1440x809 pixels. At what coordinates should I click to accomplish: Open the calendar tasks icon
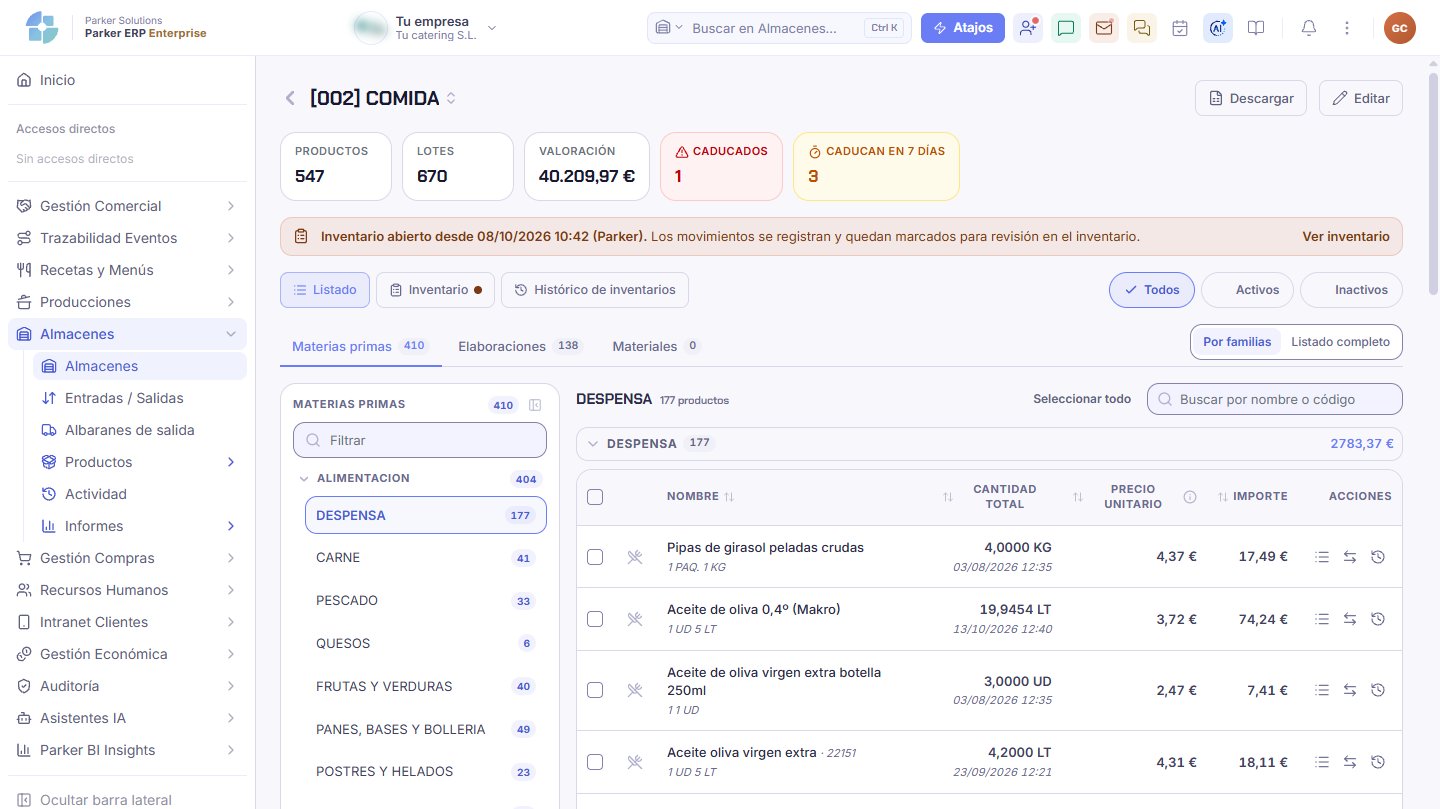pyautogui.click(x=1180, y=28)
